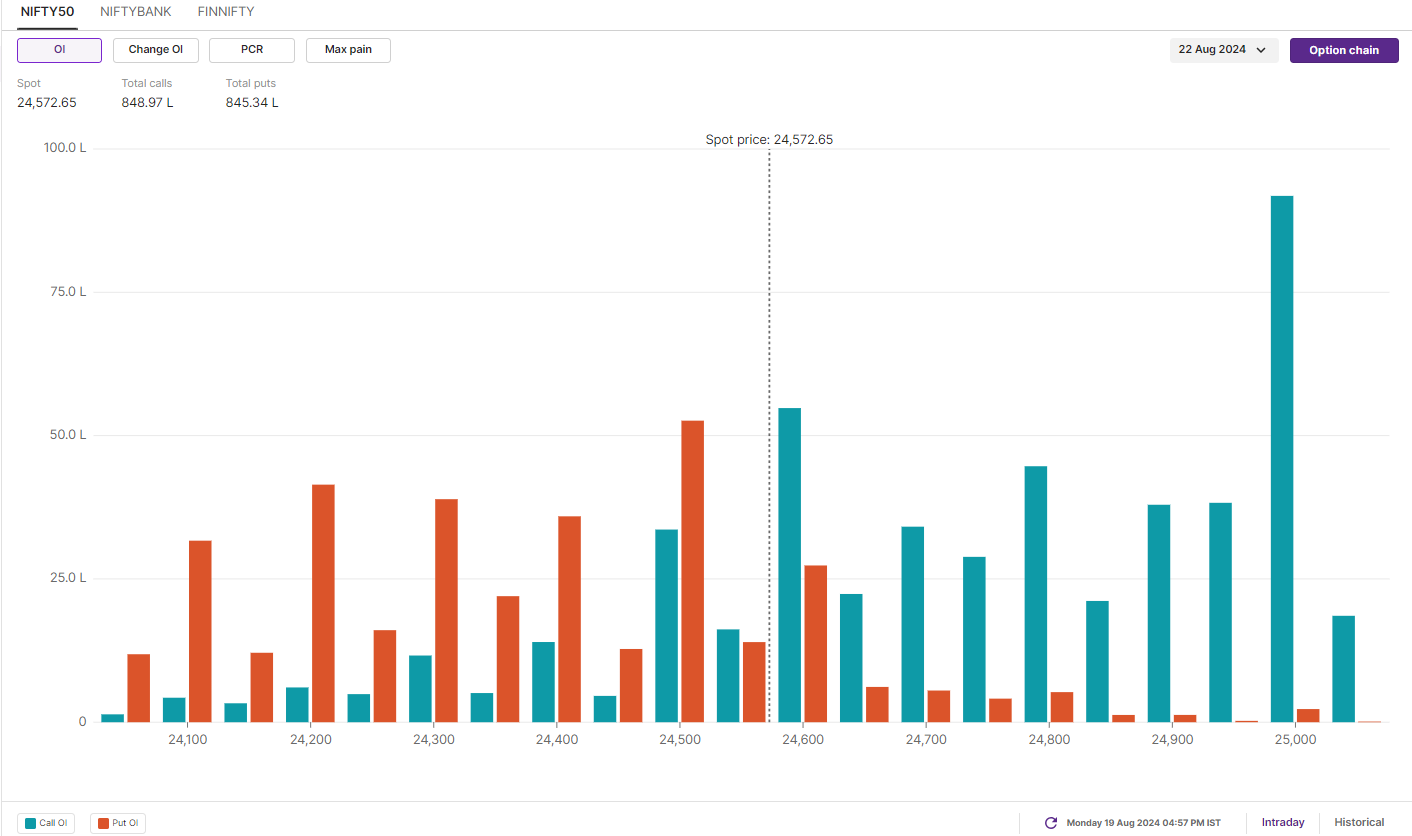Click the Spot price label above chart
This screenshot has width=1412, height=836.
point(769,140)
